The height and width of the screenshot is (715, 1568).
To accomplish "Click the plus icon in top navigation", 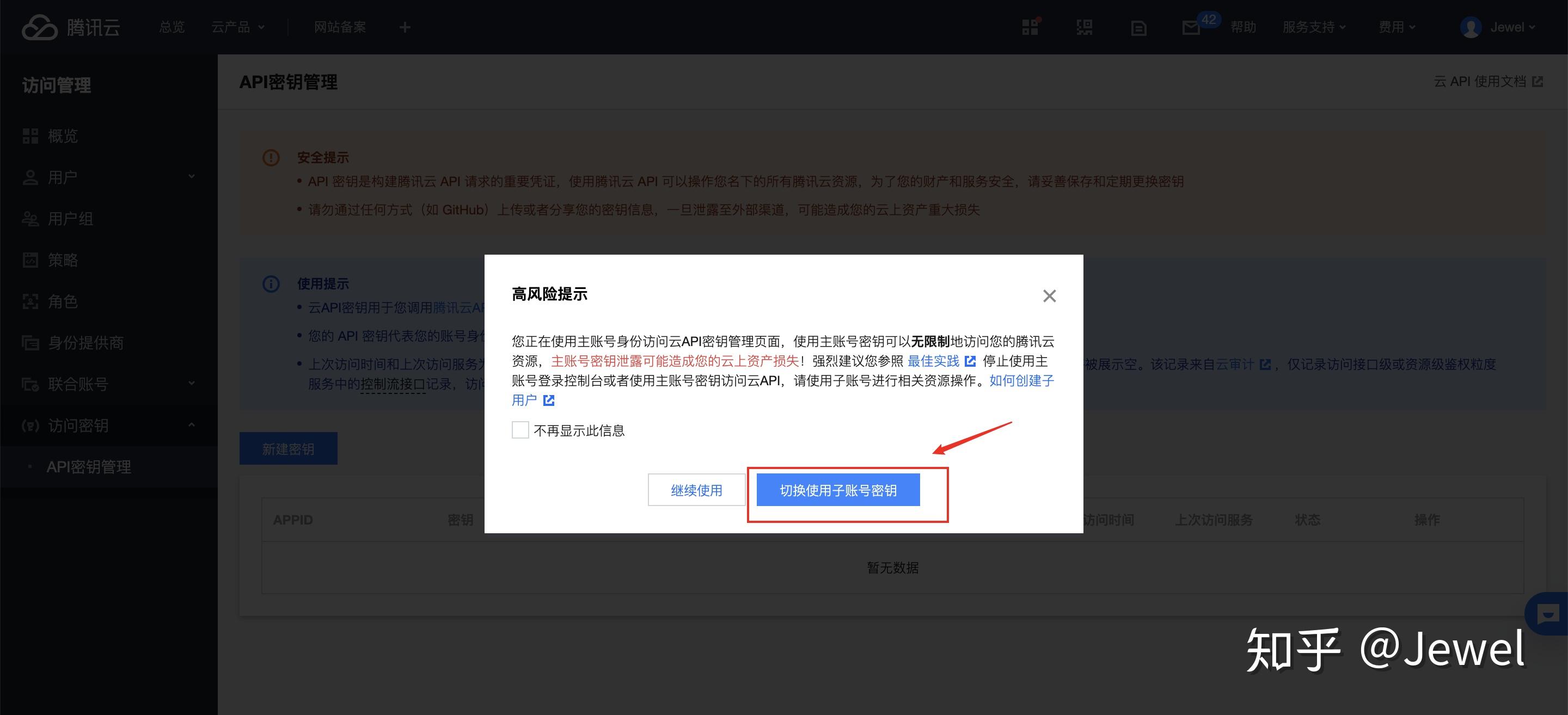I will [x=405, y=27].
